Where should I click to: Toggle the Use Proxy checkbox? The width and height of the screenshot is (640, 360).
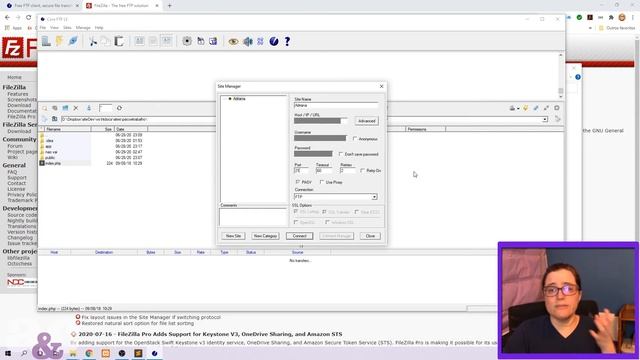[x=322, y=182]
